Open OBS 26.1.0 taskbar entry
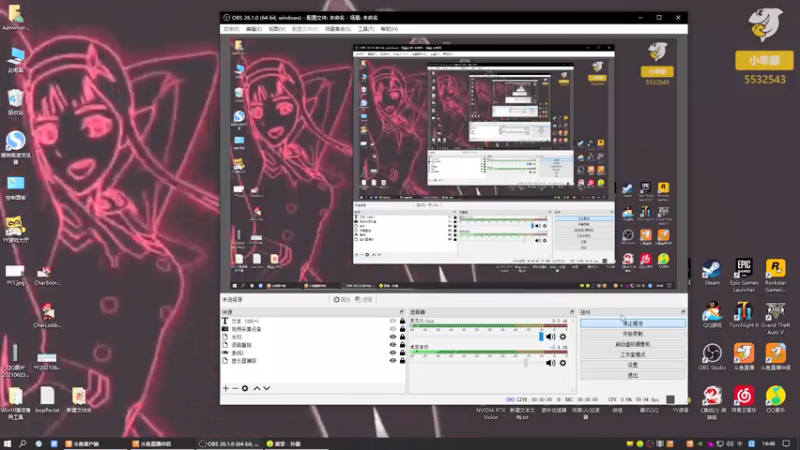Screen dimensions: 800x450 click(229, 443)
